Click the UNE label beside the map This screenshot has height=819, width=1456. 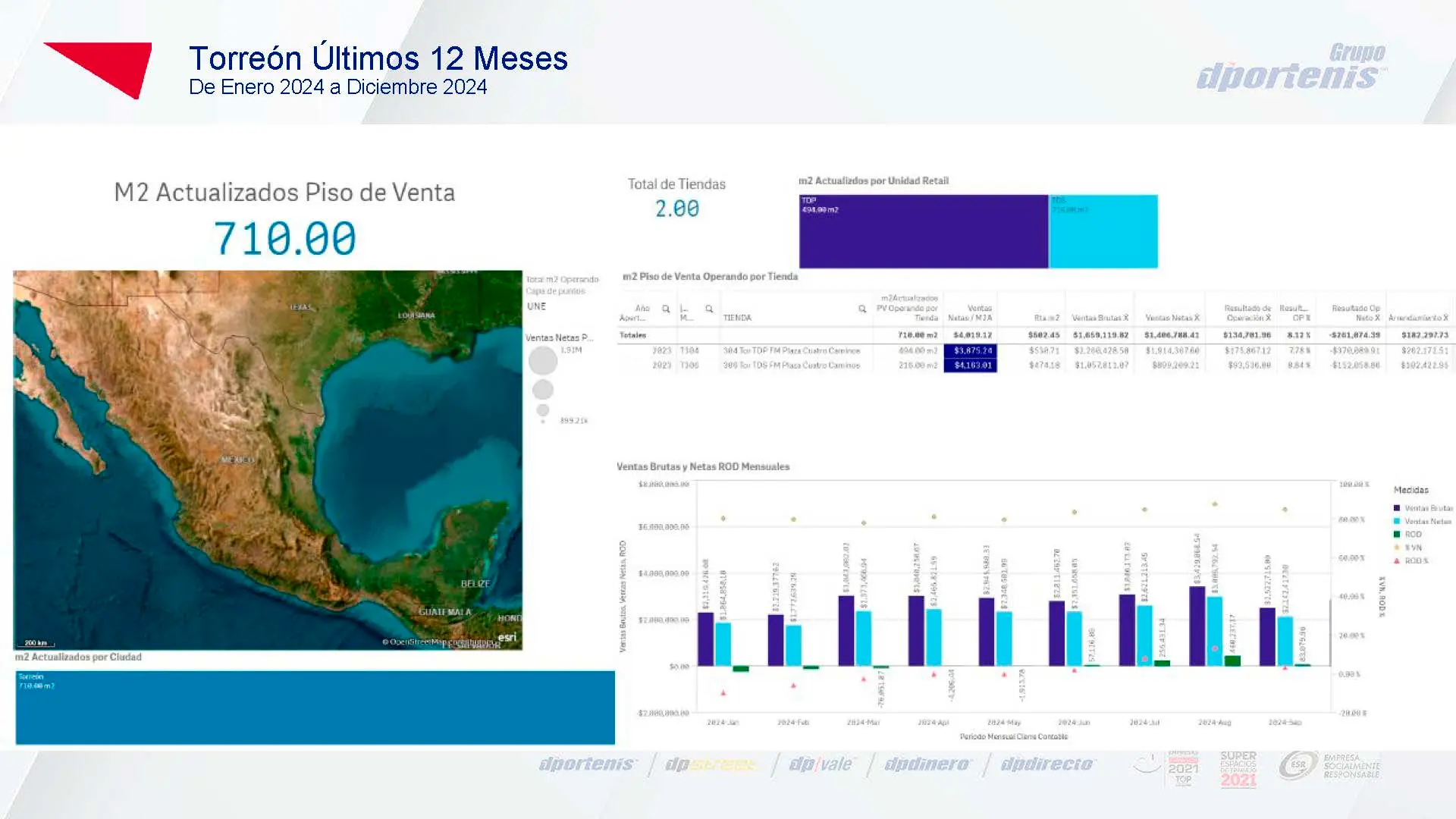pos(536,306)
